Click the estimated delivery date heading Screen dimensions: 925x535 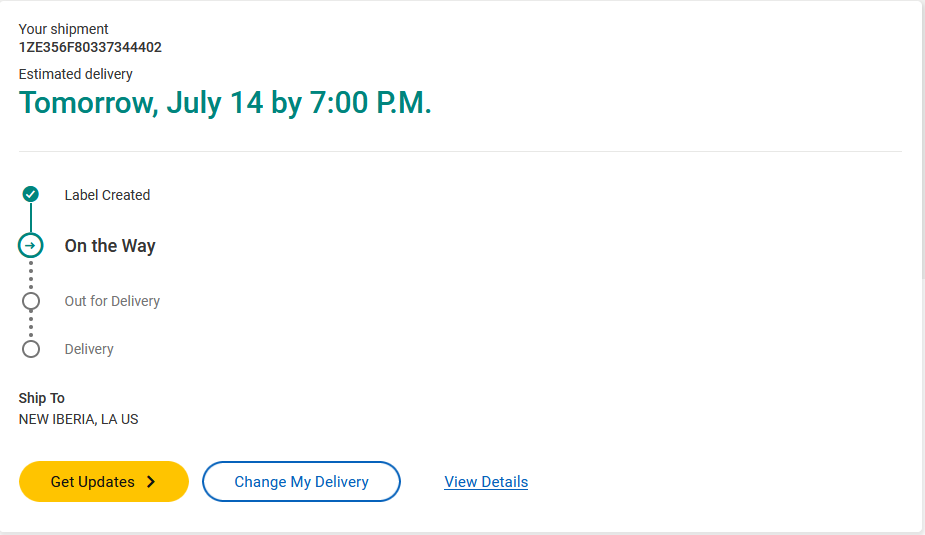225,103
